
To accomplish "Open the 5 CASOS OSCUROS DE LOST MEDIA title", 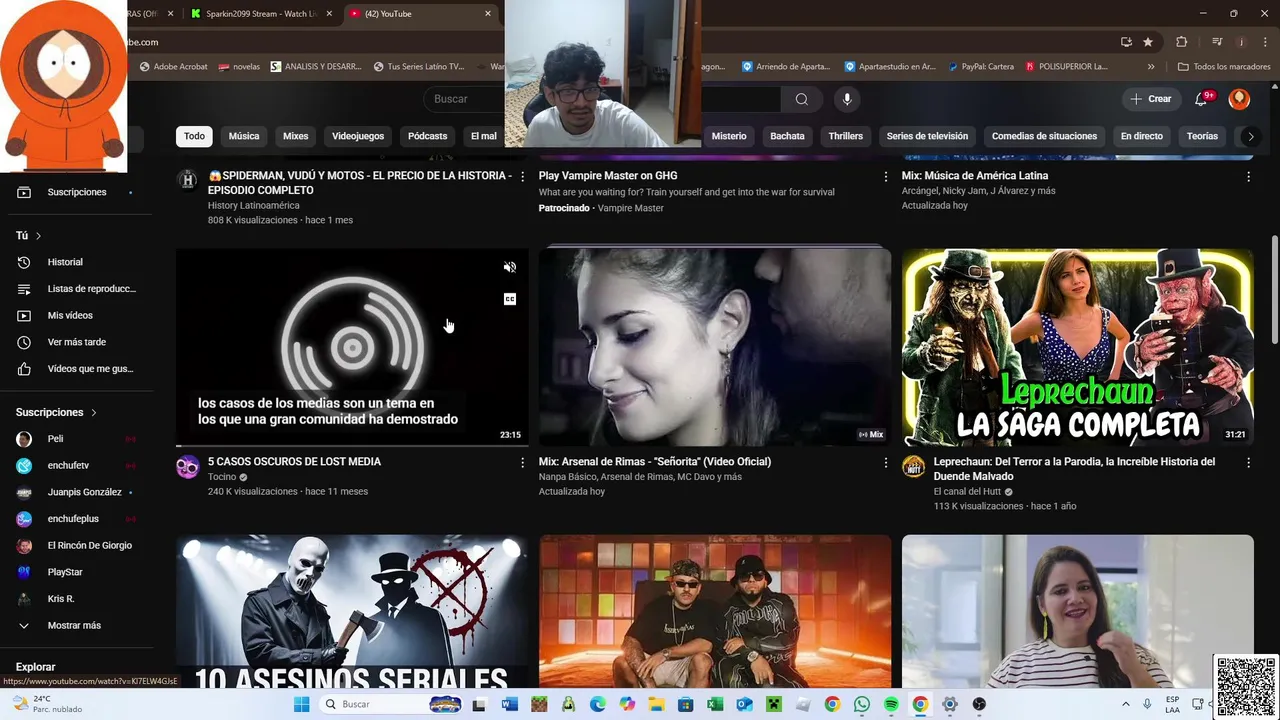I will tap(294, 462).
